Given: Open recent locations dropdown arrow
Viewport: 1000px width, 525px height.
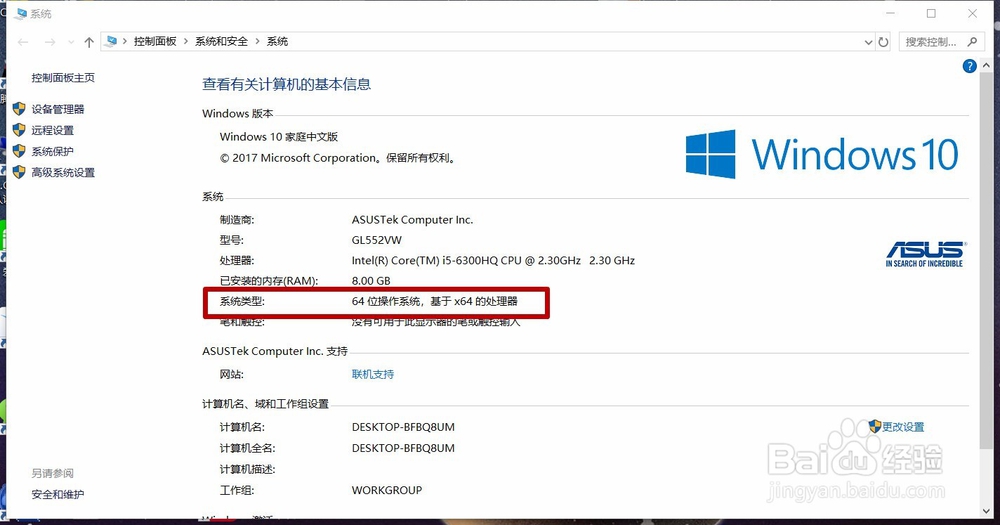Looking at the screenshot, I should tap(70, 42).
